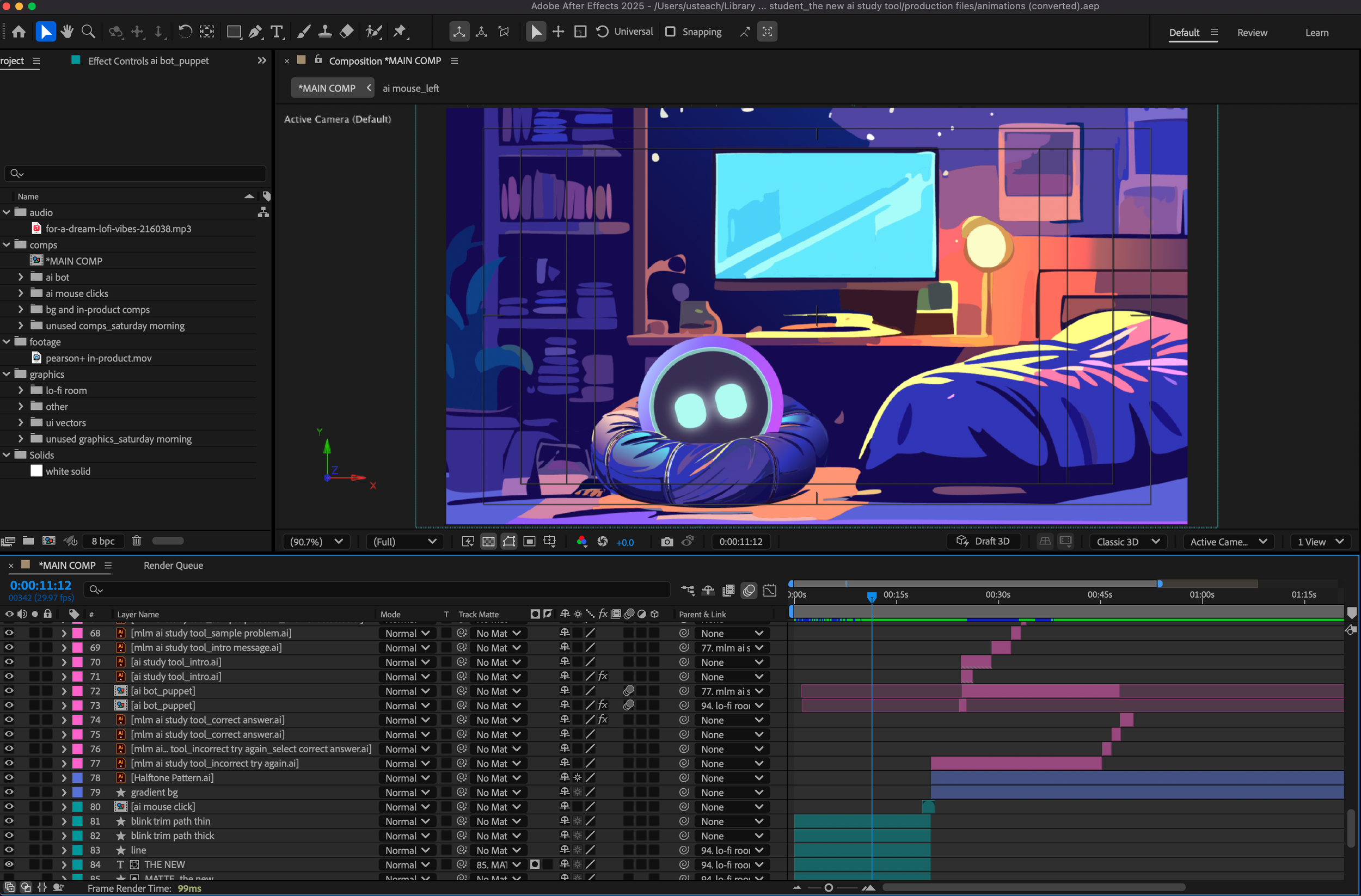Click the pink label swatch of layer 72
Screen dimensions: 1361x896
pos(77,691)
